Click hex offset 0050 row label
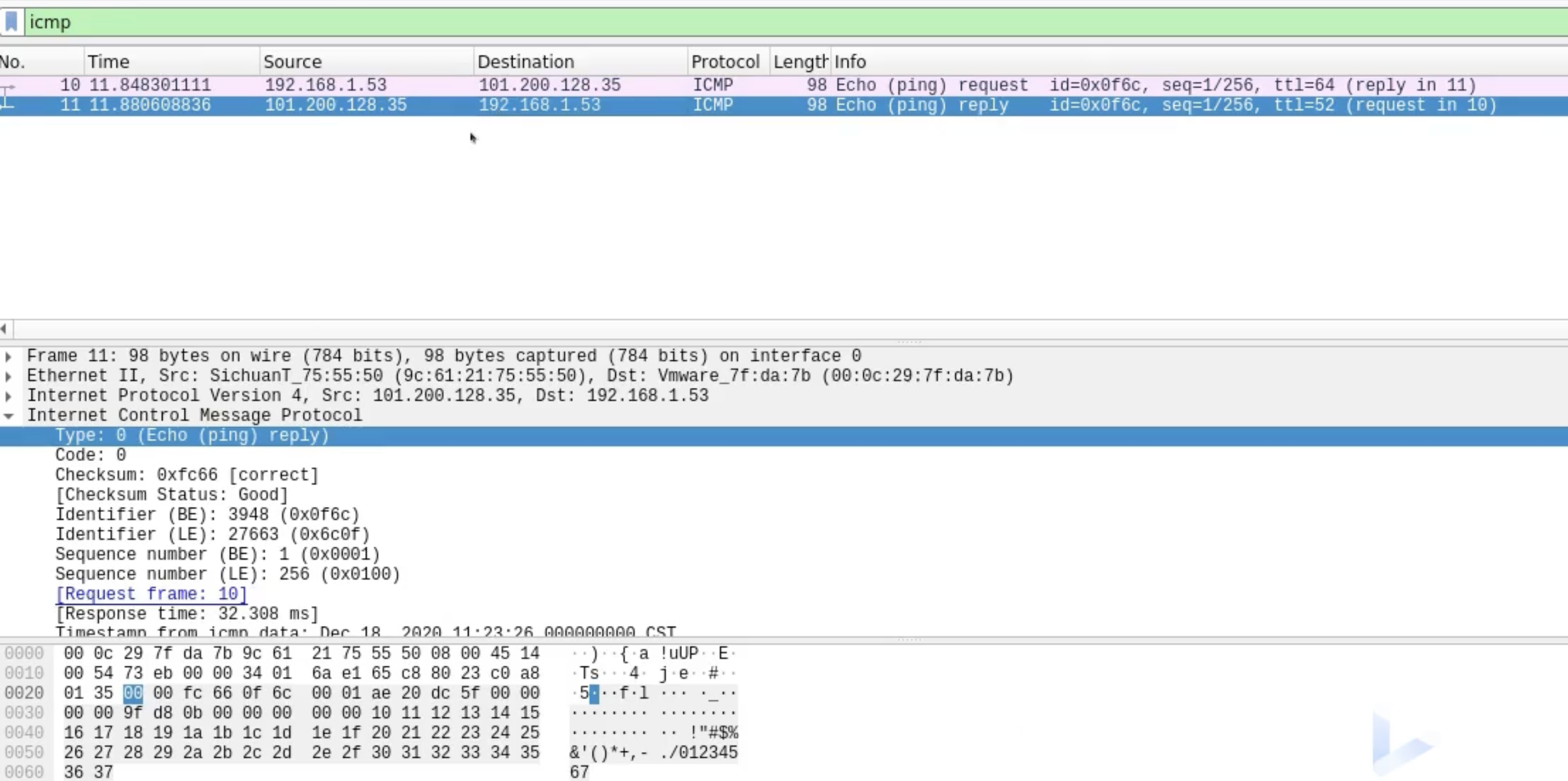The image size is (1568, 781). coord(24,753)
